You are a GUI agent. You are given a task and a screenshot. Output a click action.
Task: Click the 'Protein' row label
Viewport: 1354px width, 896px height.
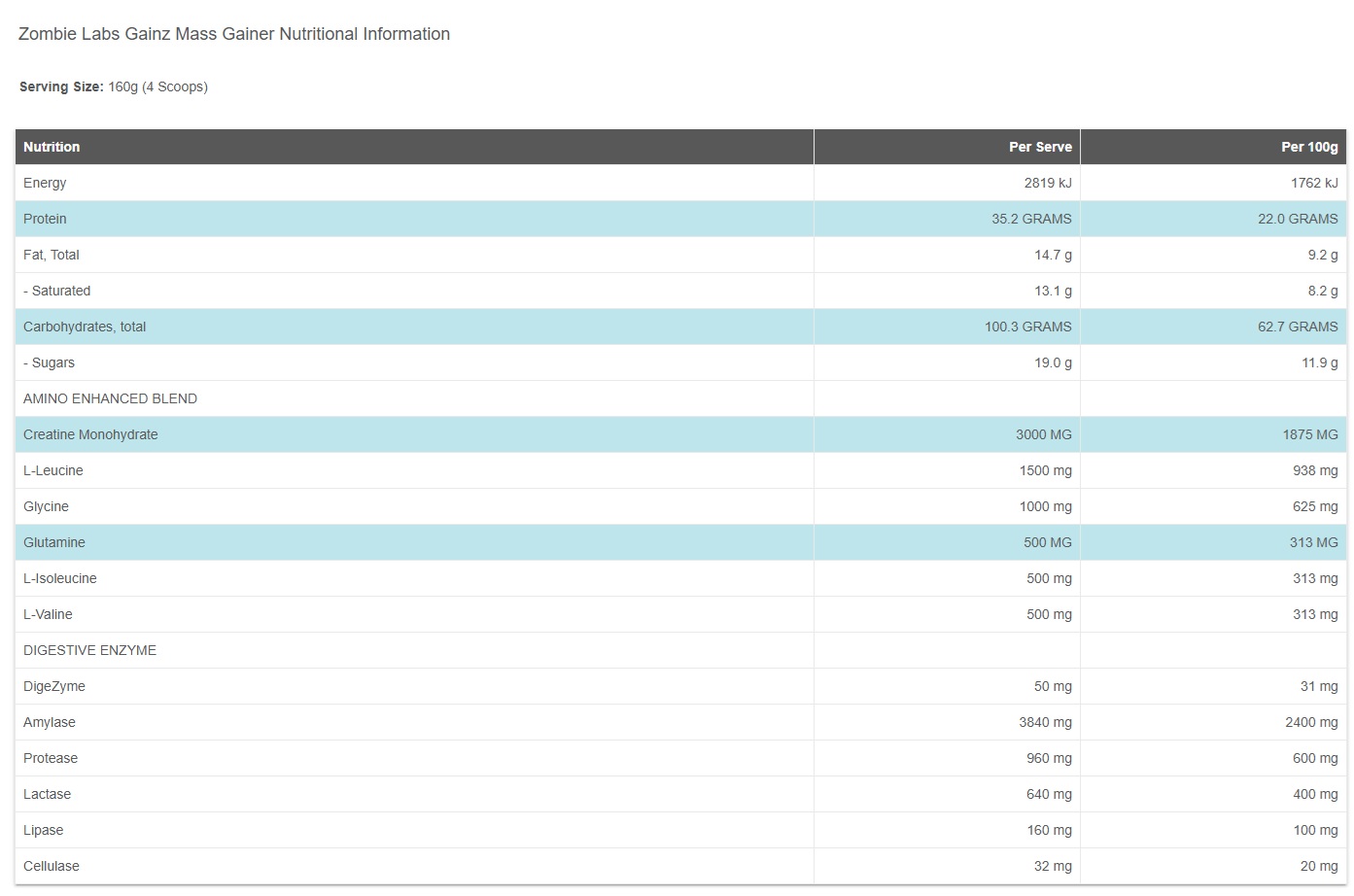click(x=45, y=219)
